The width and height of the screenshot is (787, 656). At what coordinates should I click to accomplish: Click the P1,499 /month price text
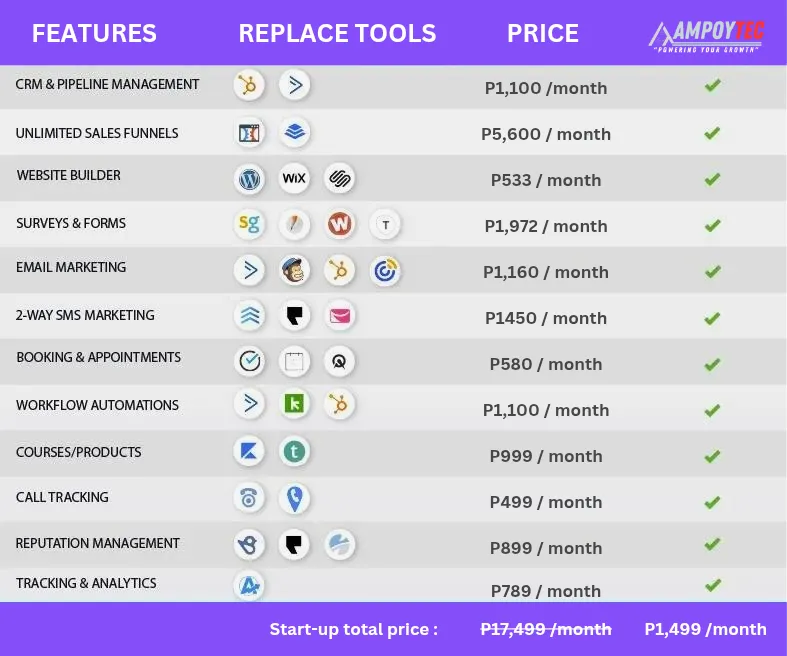pyautogui.click(x=705, y=629)
